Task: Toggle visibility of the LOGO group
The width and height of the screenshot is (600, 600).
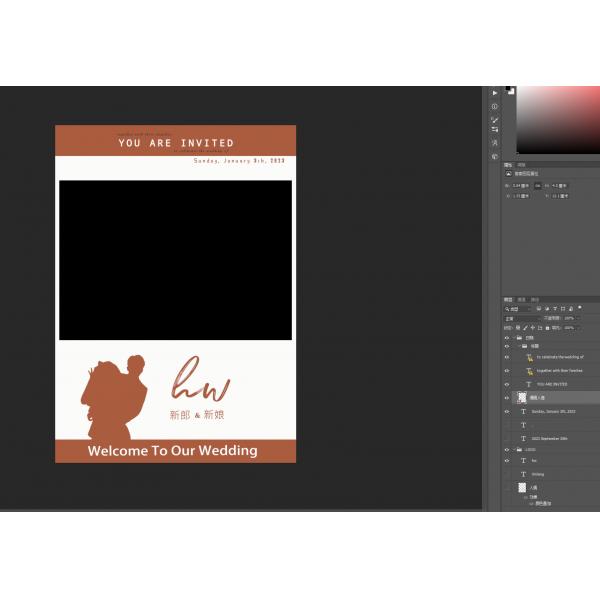Action: (506, 449)
